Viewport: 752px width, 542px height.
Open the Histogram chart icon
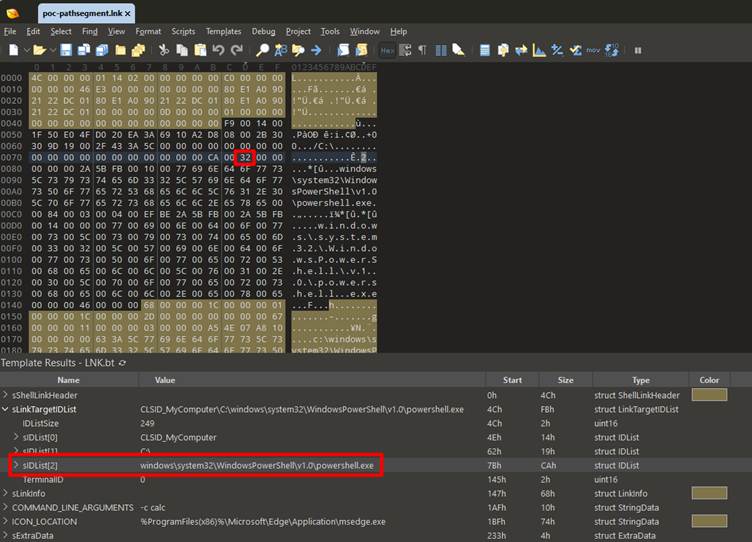point(539,50)
